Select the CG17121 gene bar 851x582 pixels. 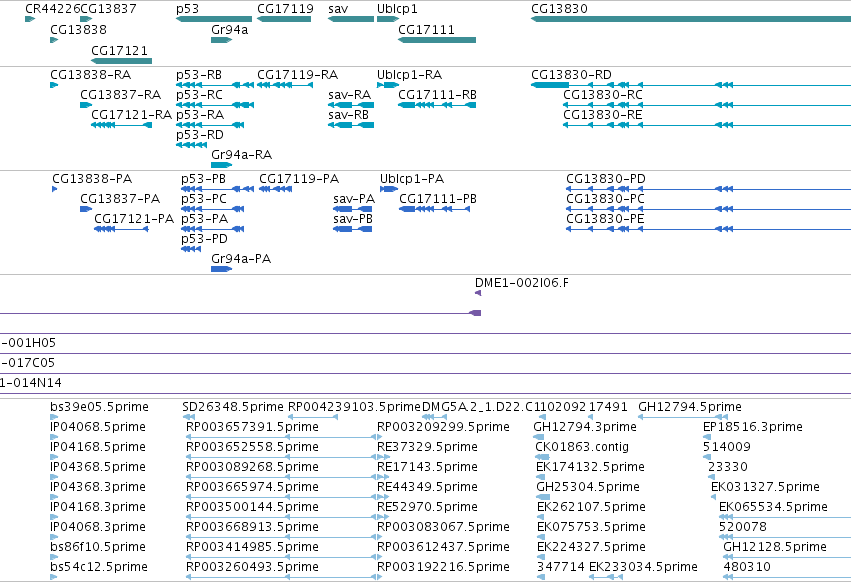[122, 61]
